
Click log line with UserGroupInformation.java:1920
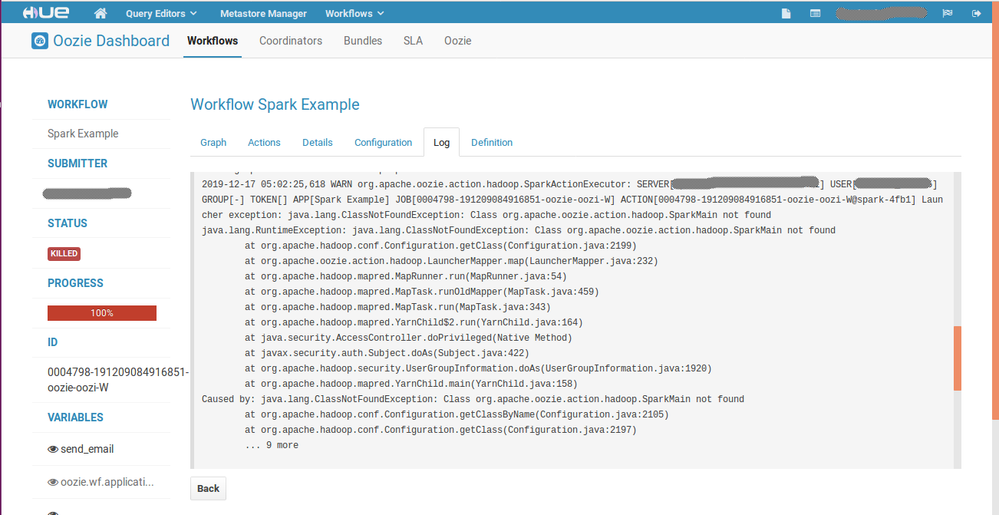coord(478,368)
